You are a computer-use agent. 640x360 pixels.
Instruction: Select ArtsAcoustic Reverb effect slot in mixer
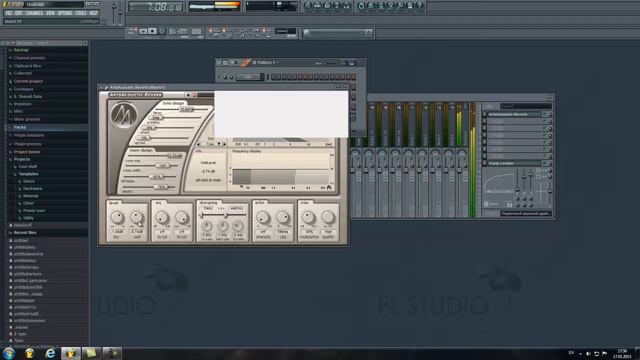[513, 114]
